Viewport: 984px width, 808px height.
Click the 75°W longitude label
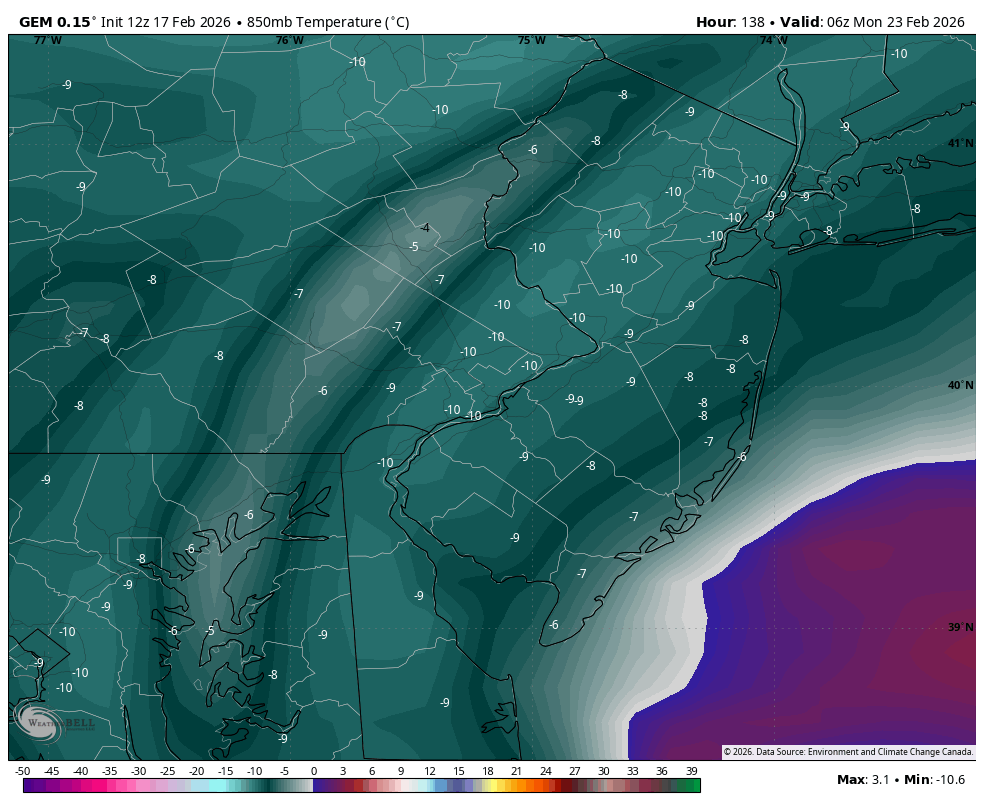point(531,40)
